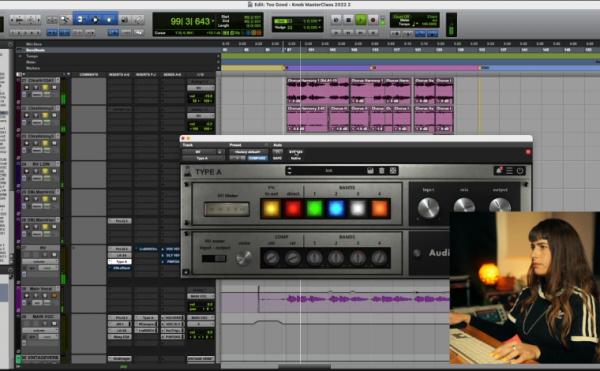The width and height of the screenshot is (600, 371).
Task: Select the Type A insert on BV track
Action: click(120, 262)
